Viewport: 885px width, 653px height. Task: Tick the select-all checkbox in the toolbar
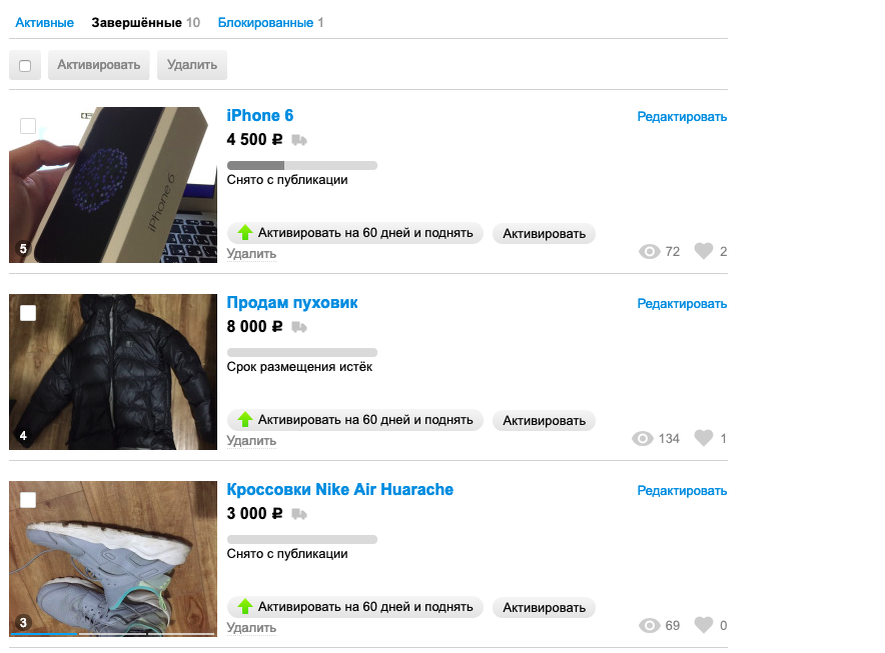click(25, 65)
